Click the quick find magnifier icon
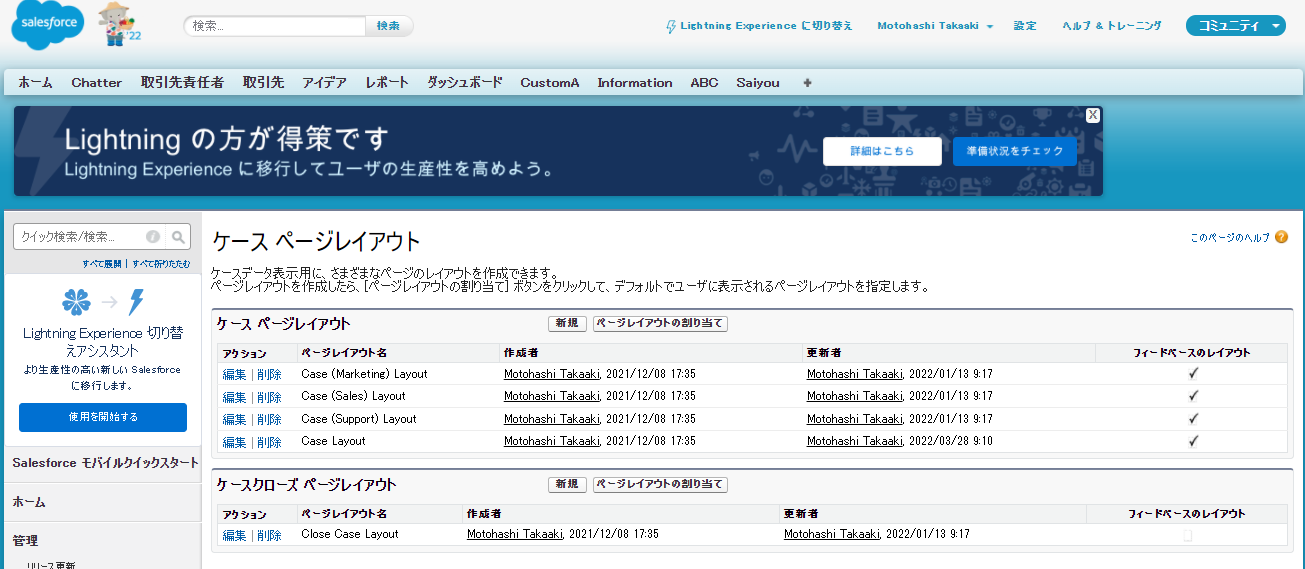This screenshot has height=569, width=1305. (x=178, y=237)
